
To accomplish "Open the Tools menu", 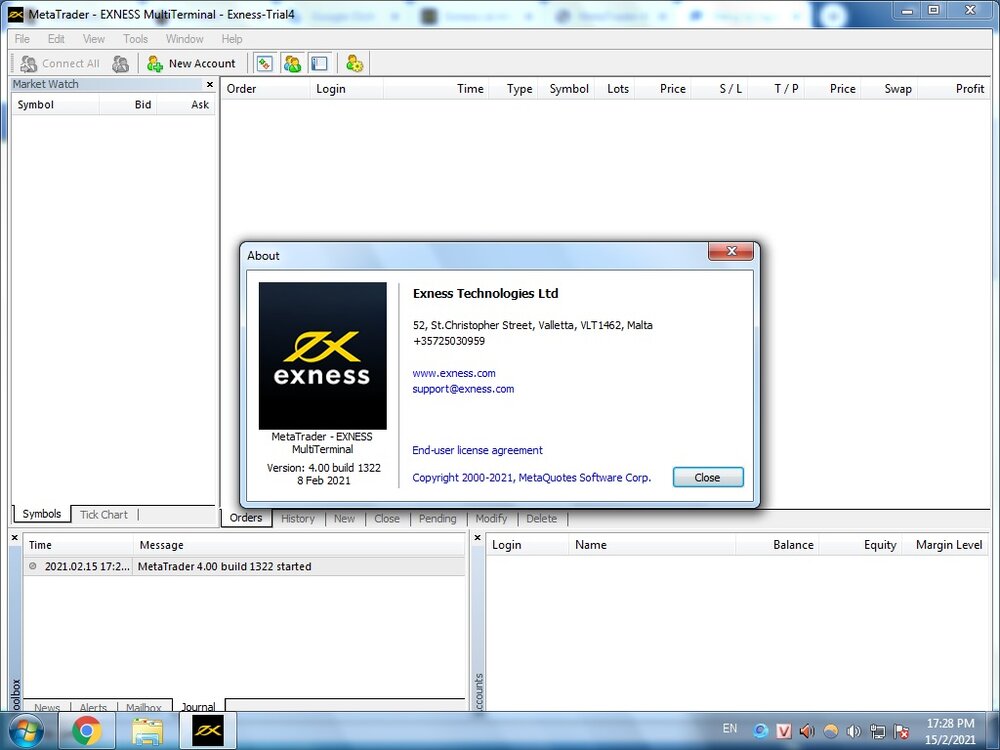I will pos(135,39).
